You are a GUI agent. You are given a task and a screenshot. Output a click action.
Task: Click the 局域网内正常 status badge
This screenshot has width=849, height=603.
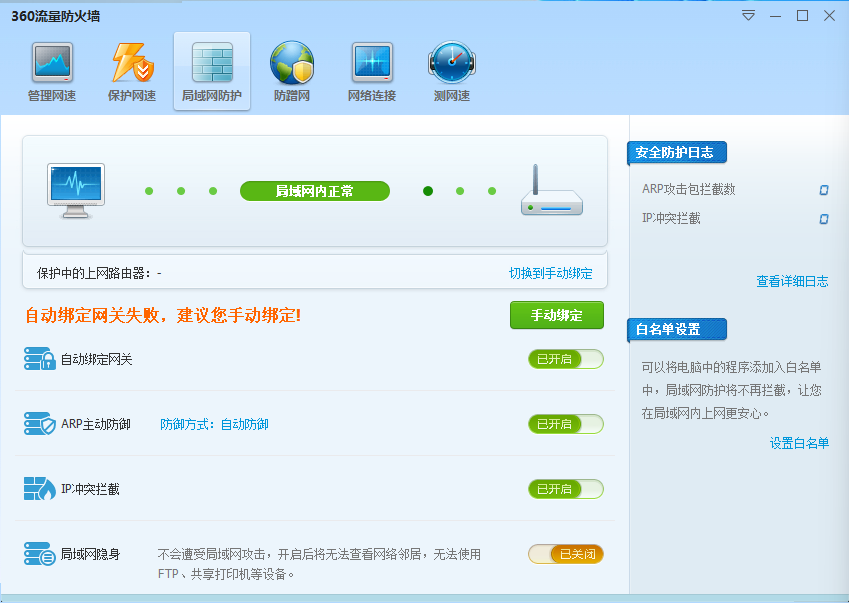pos(315,191)
